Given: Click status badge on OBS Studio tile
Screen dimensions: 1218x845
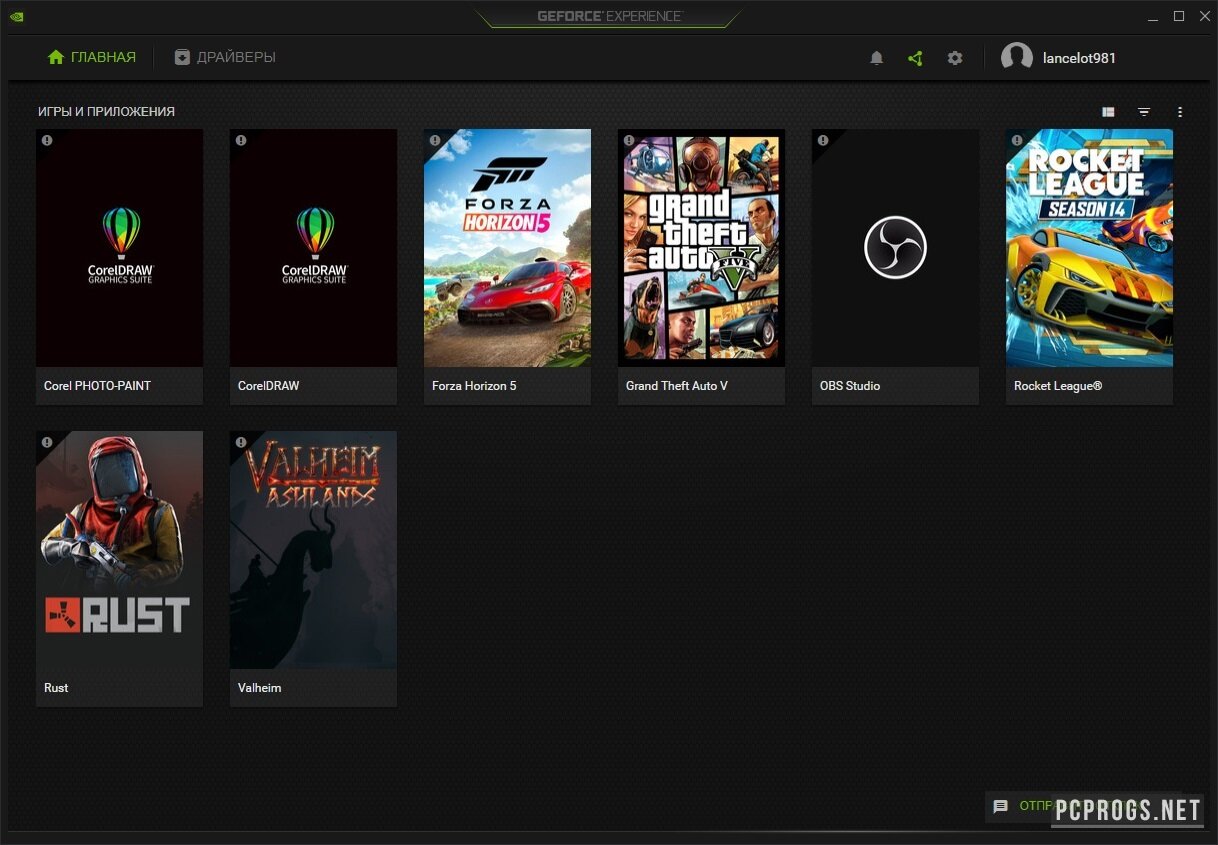Looking at the screenshot, I should 823,141.
